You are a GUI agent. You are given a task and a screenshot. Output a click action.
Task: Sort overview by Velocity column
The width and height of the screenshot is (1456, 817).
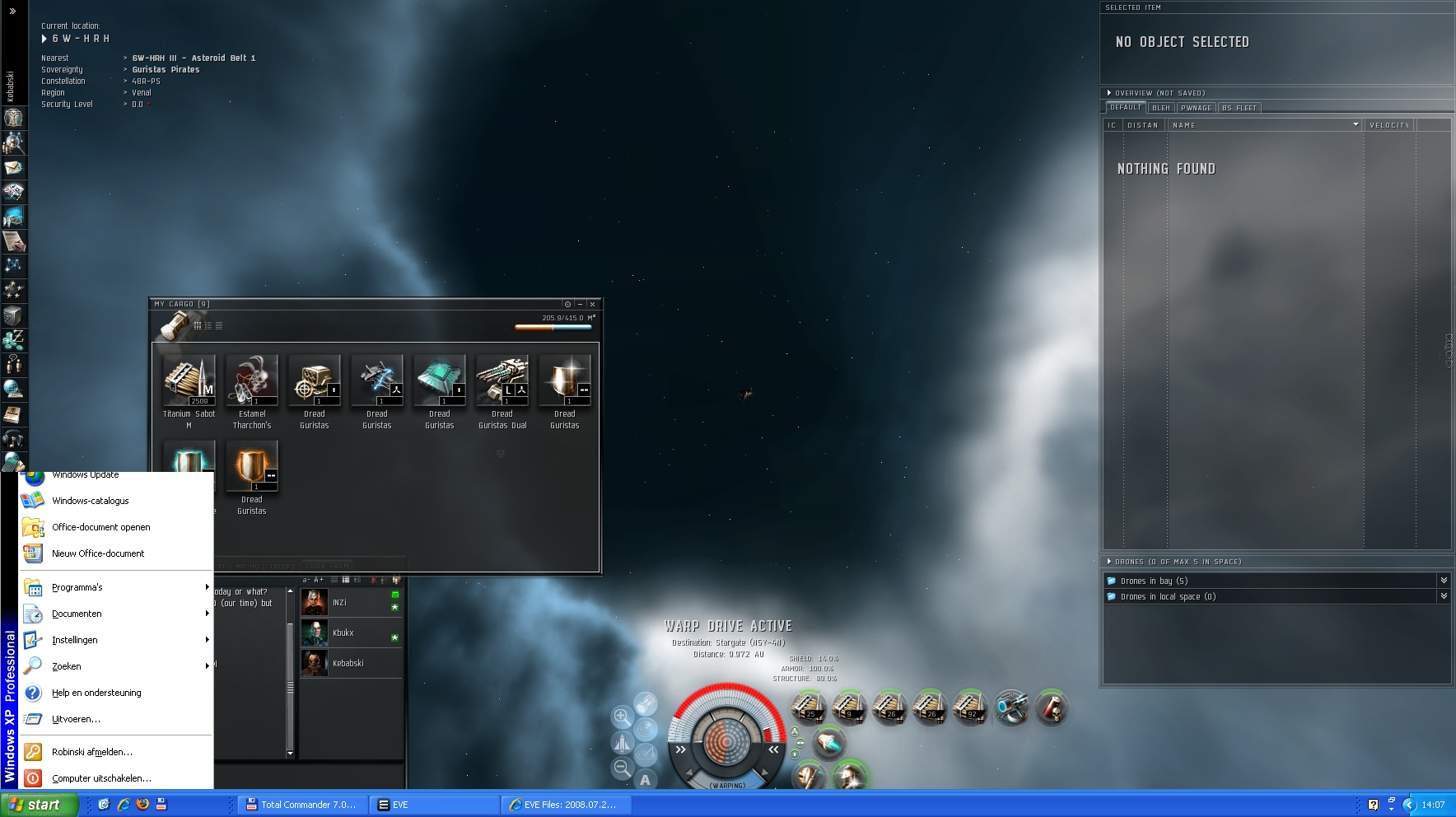pyautogui.click(x=1389, y=125)
